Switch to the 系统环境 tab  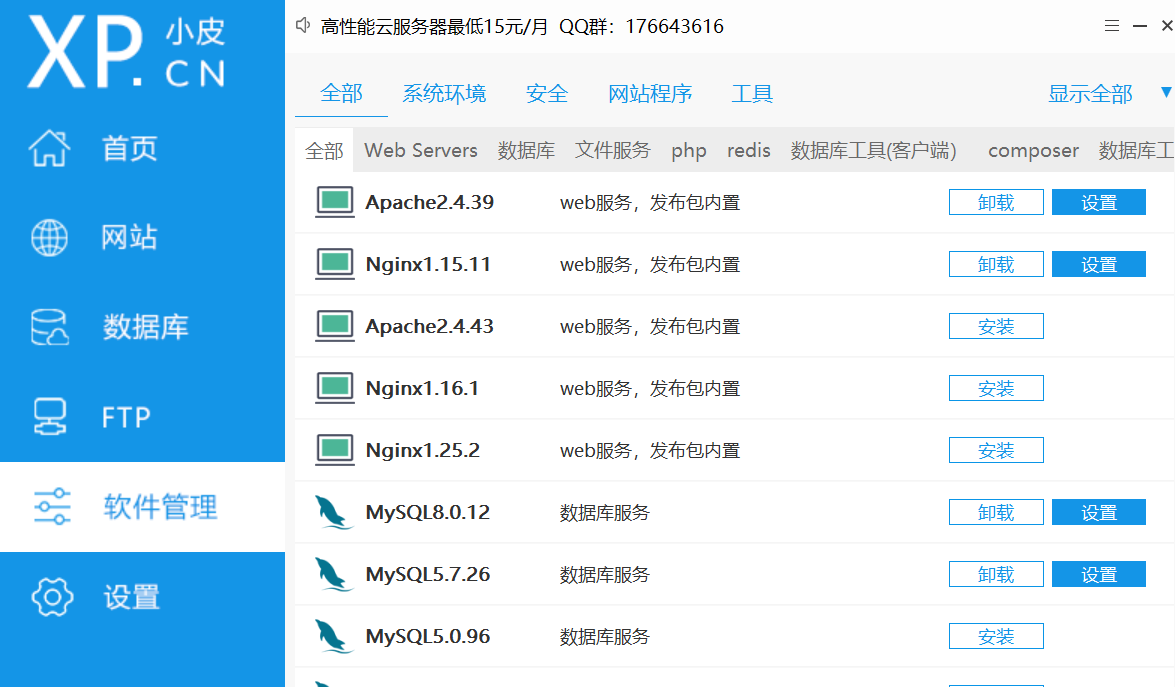click(x=444, y=94)
